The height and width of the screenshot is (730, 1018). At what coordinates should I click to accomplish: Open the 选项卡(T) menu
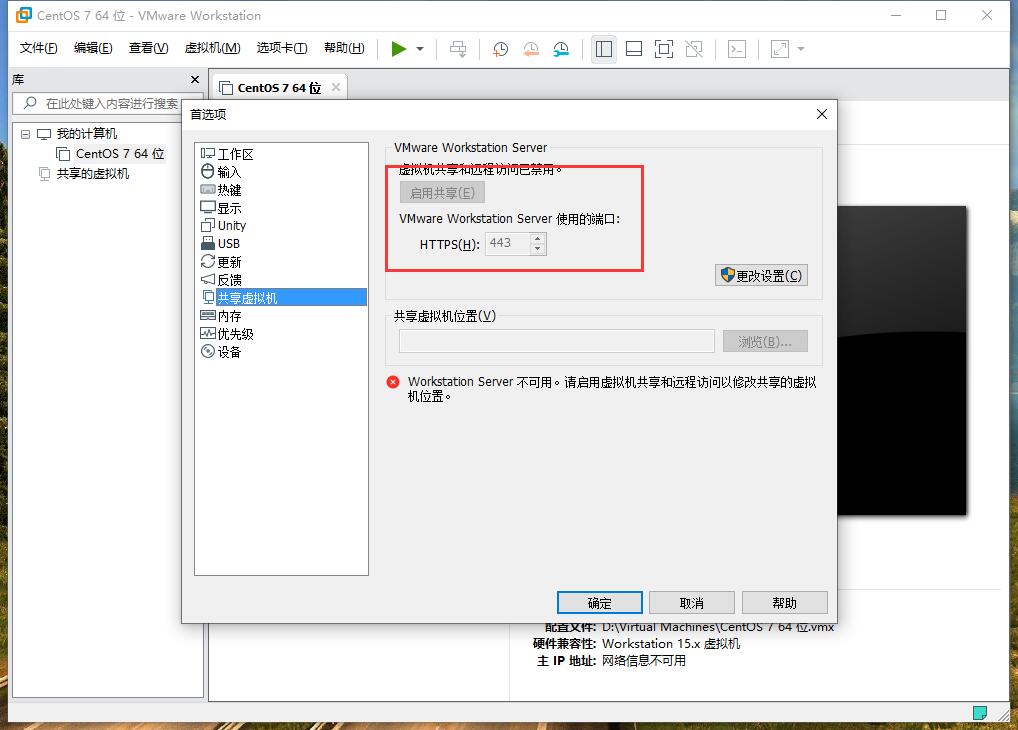click(x=282, y=48)
